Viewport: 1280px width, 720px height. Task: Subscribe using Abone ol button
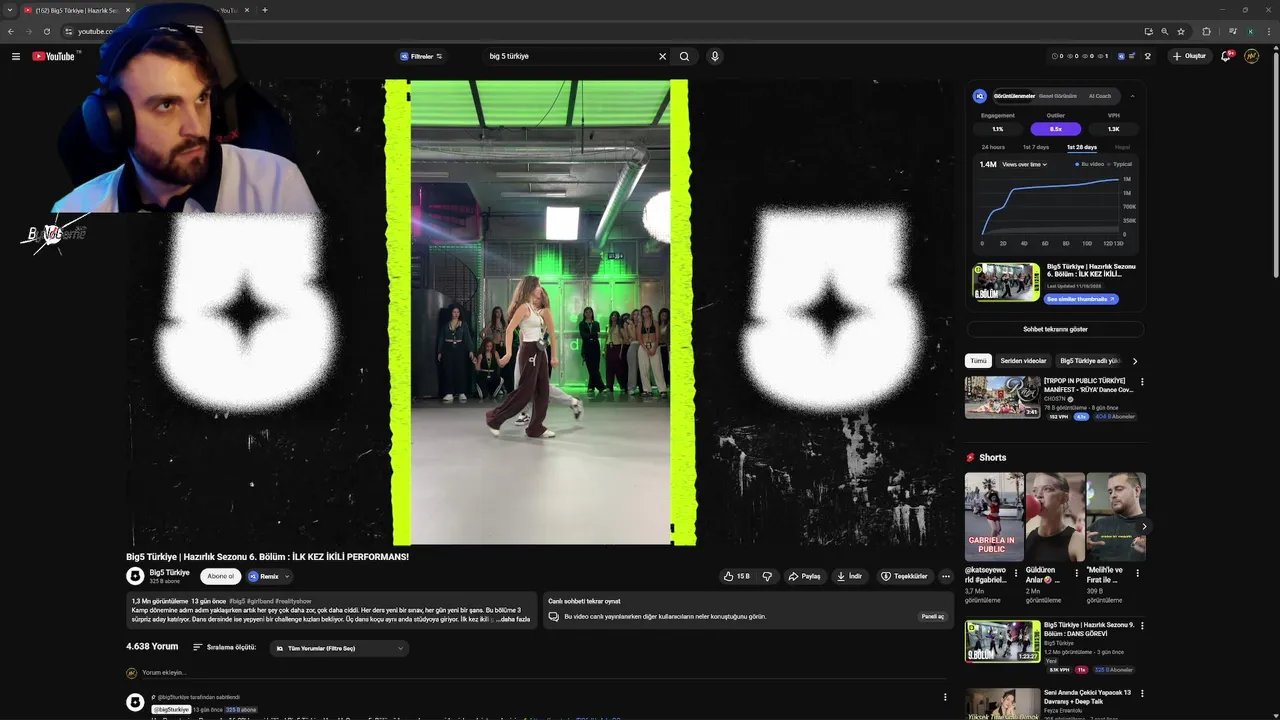coord(220,576)
